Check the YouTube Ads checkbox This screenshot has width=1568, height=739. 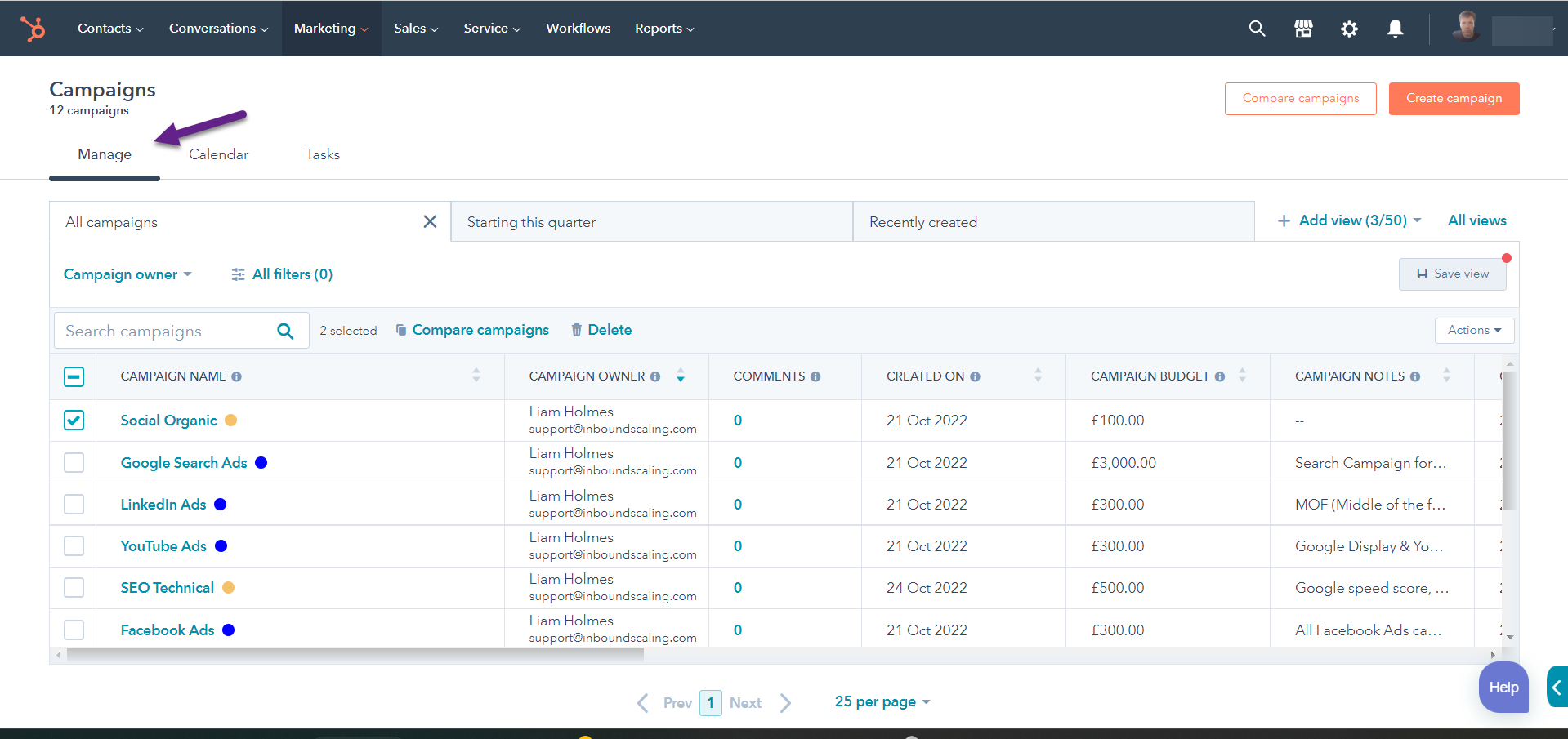(74, 545)
